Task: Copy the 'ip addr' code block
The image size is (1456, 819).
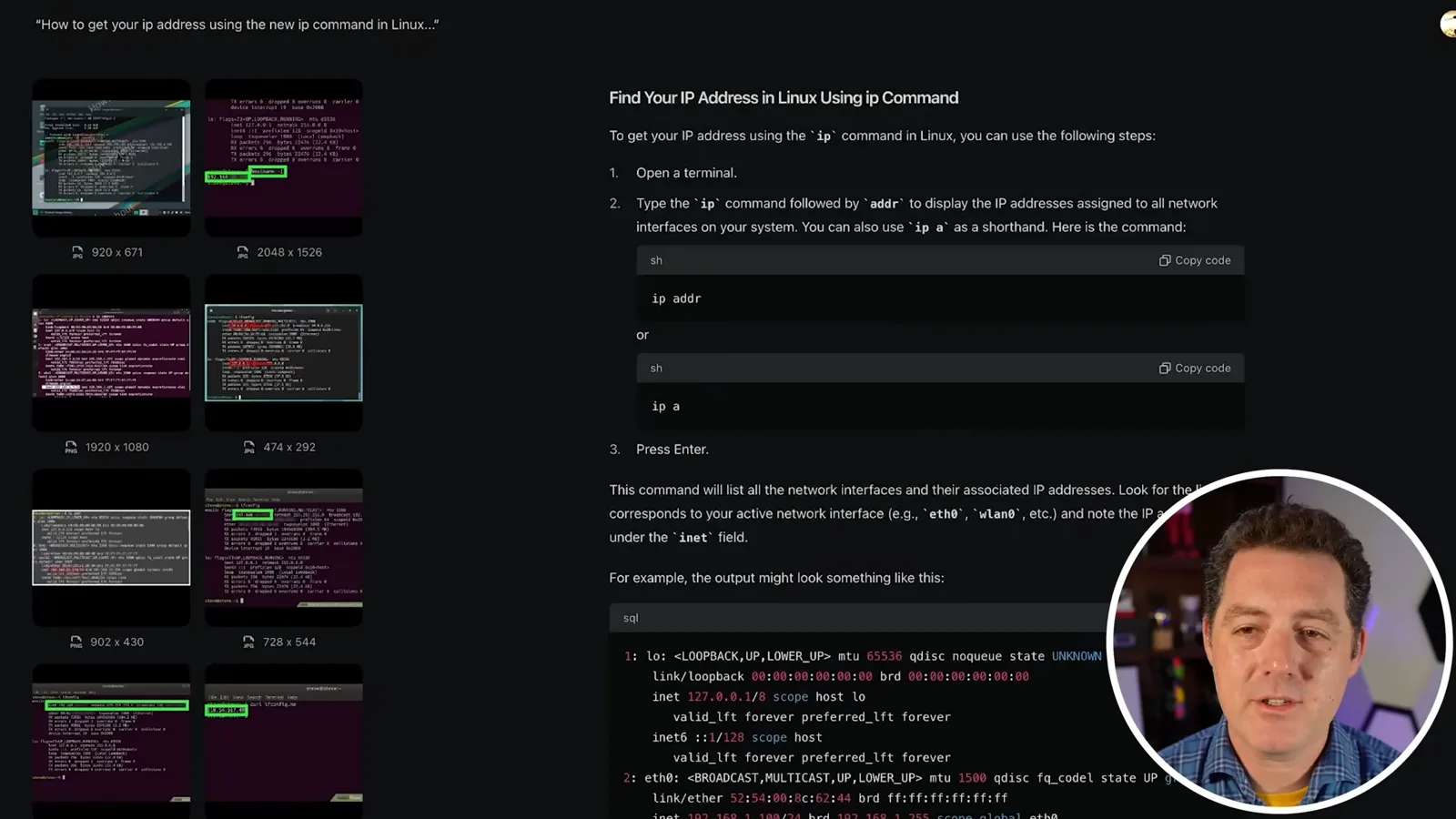Action: pyautogui.click(x=1194, y=260)
